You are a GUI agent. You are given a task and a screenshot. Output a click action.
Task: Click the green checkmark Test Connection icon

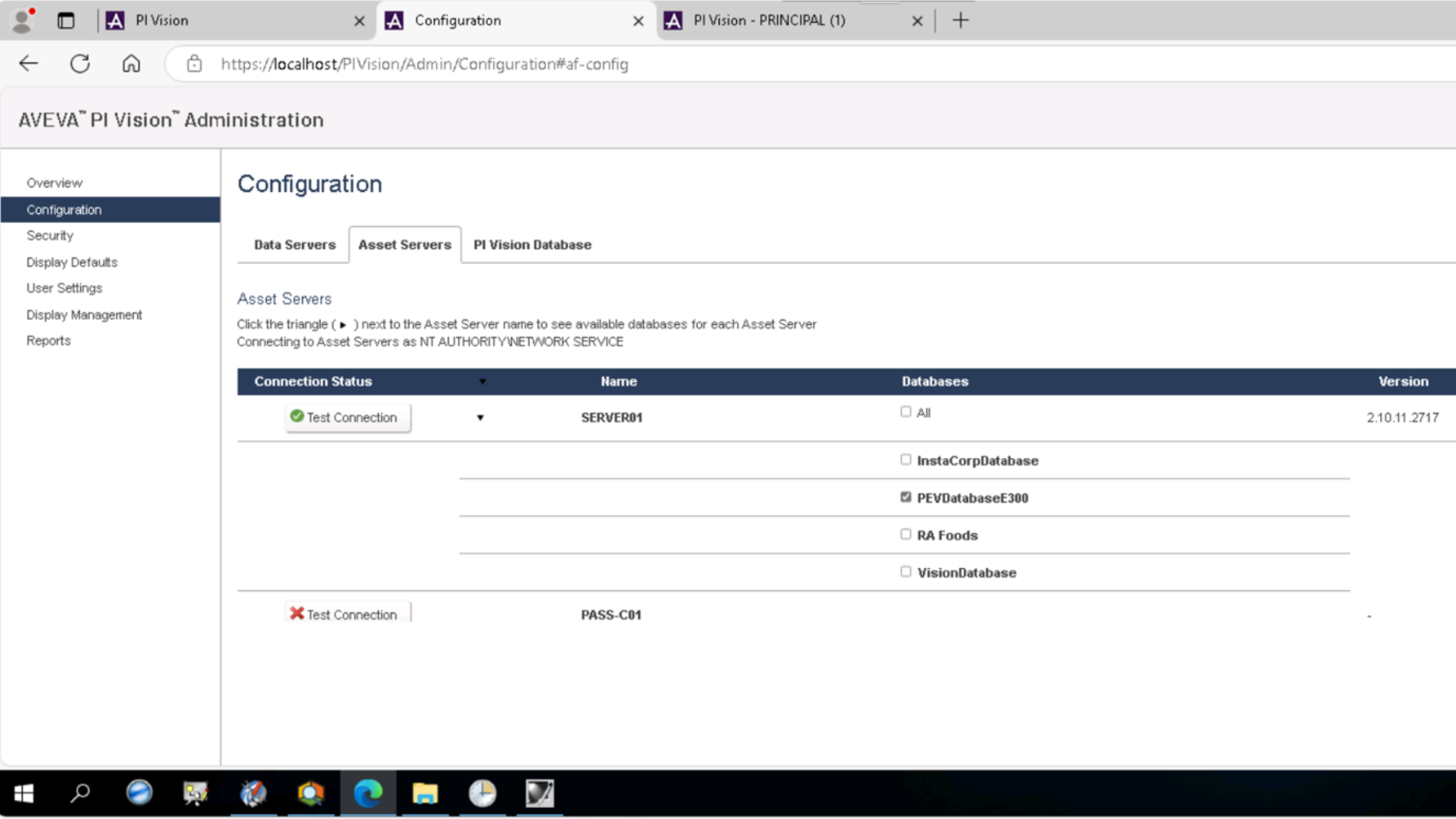pyautogui.click(x=297, y=417)
